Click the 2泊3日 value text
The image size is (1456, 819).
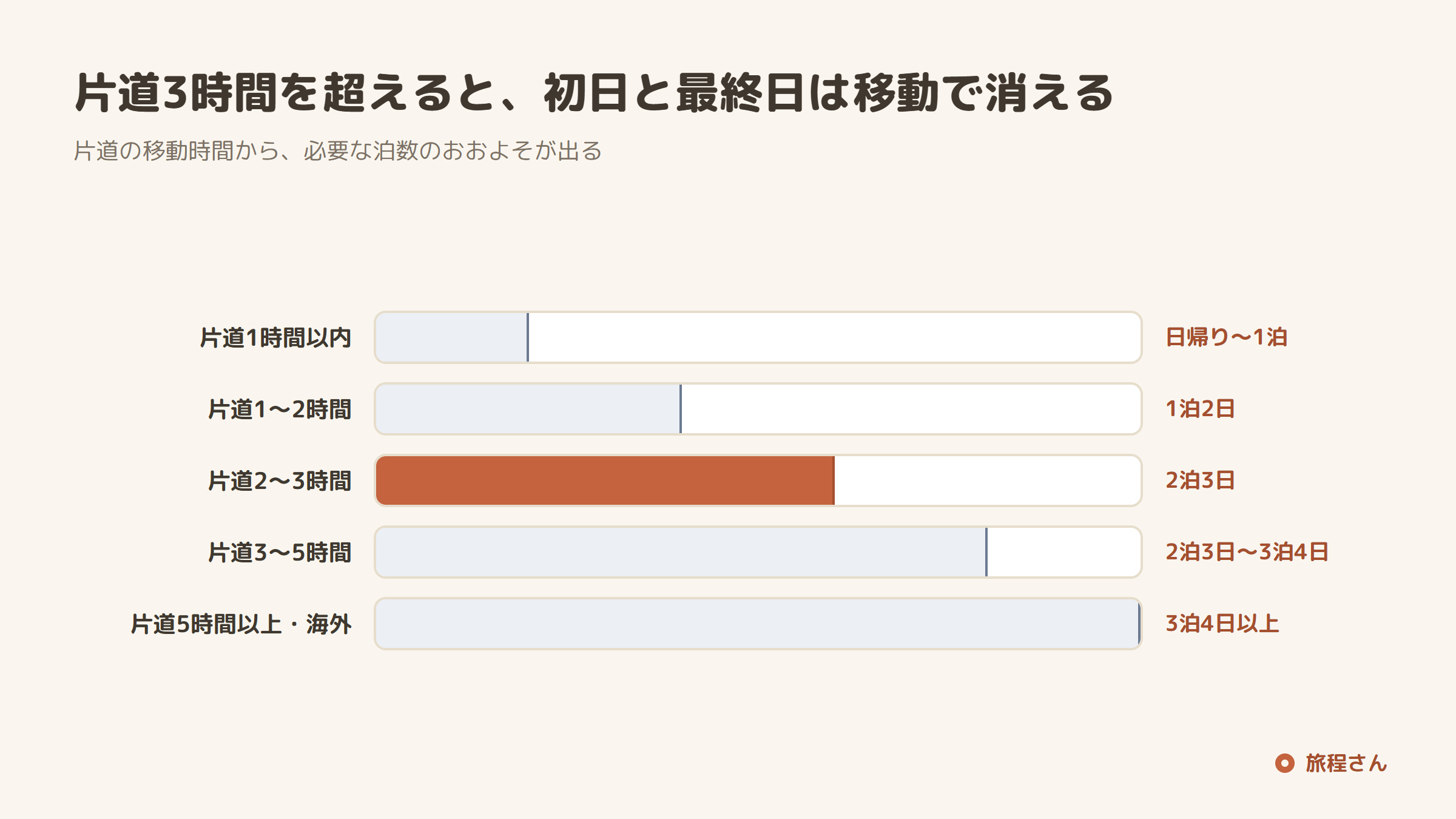pos(1200,480)
